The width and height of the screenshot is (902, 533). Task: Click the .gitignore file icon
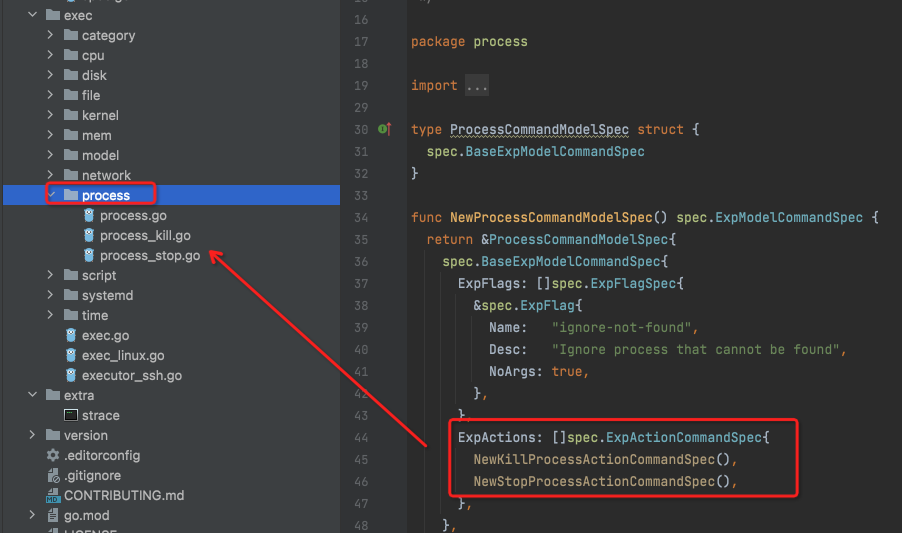coord(53,476)
